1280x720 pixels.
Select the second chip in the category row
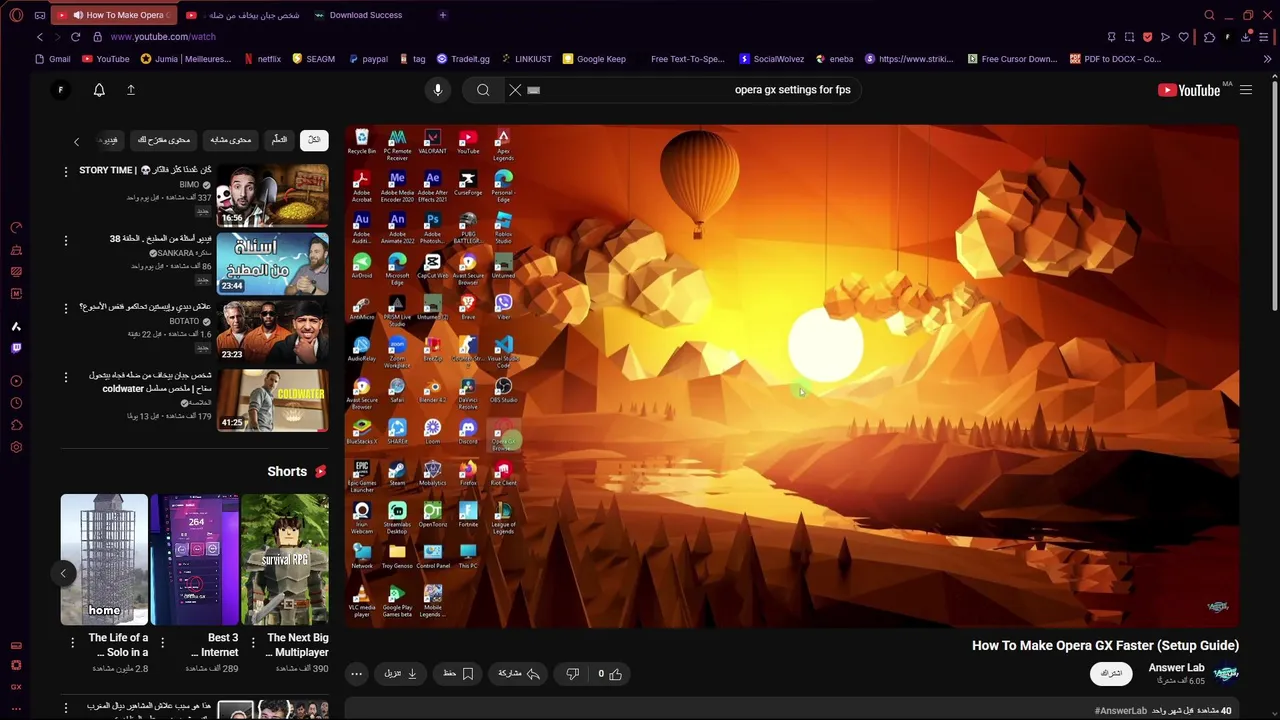[280, 140]
